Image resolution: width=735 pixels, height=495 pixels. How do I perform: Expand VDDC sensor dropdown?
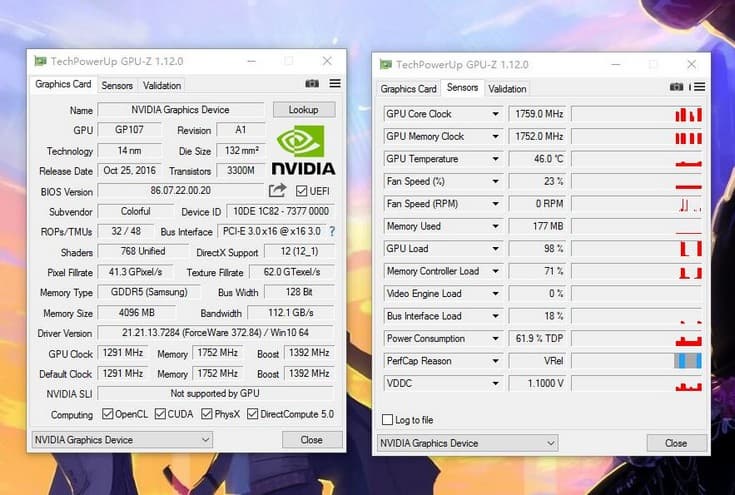pos(495,383)
